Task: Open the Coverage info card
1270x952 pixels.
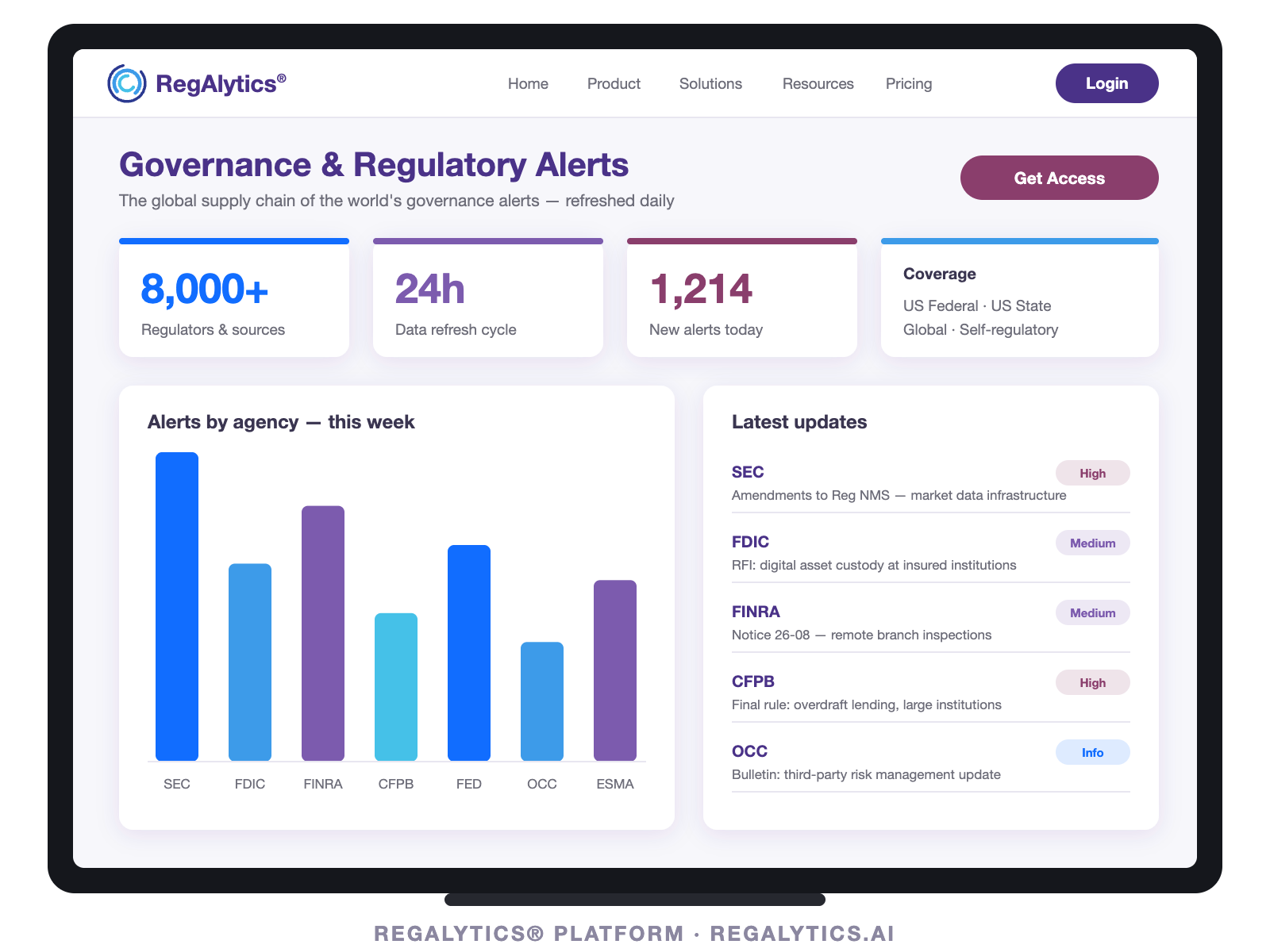Action: 1020,297
